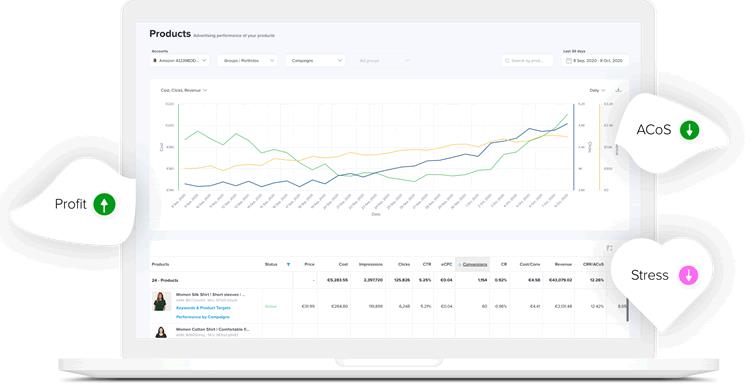The width and height of the screenshot is (753, 386).
Task: Click the Women Silk Shirt product title
Action: point(210,294)
